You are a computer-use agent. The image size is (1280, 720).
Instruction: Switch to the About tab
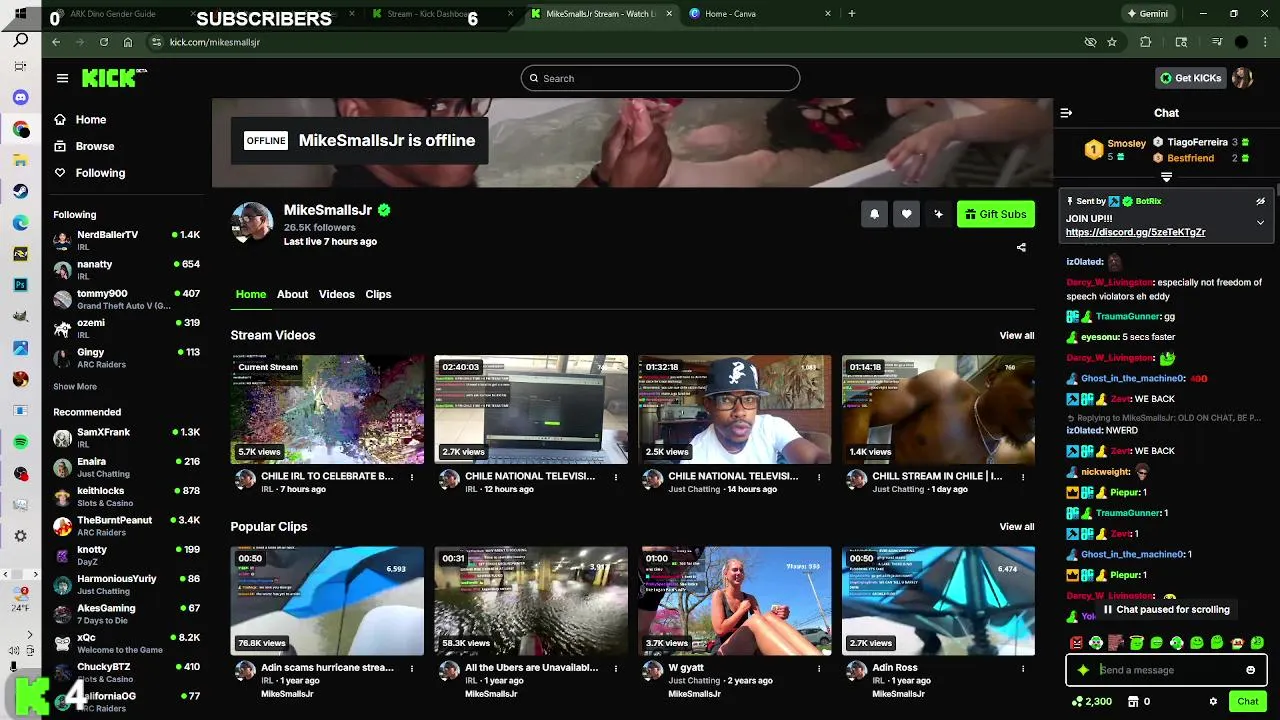292,294
